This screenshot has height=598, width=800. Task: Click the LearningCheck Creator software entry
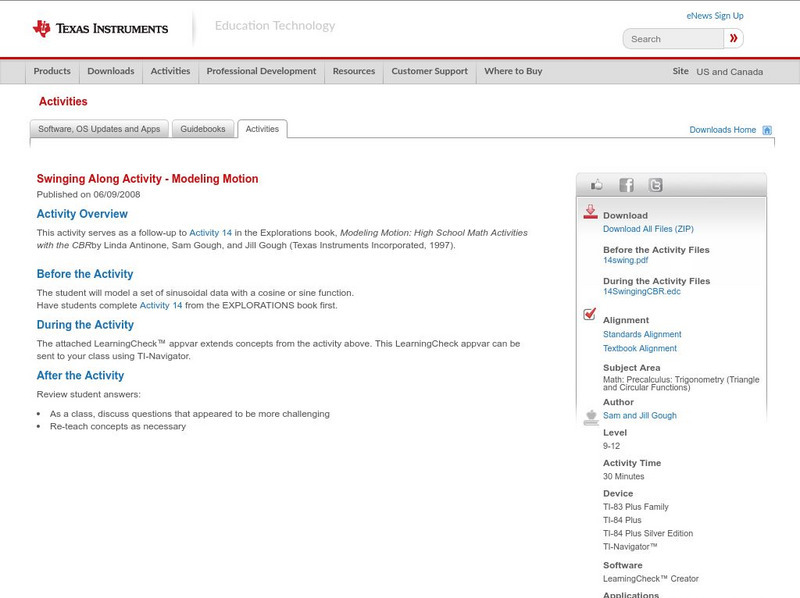coord(651,579)
